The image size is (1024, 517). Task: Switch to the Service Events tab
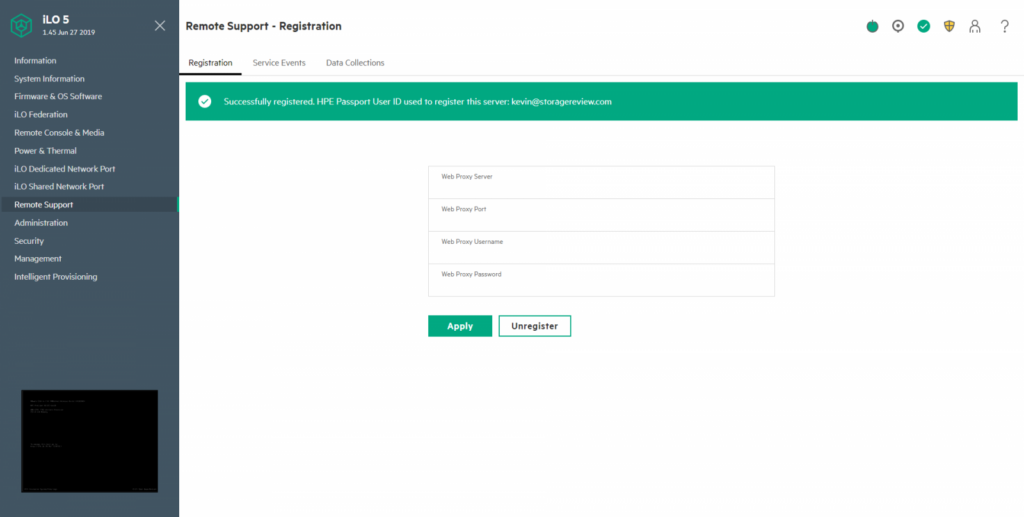tap(279, 63)
